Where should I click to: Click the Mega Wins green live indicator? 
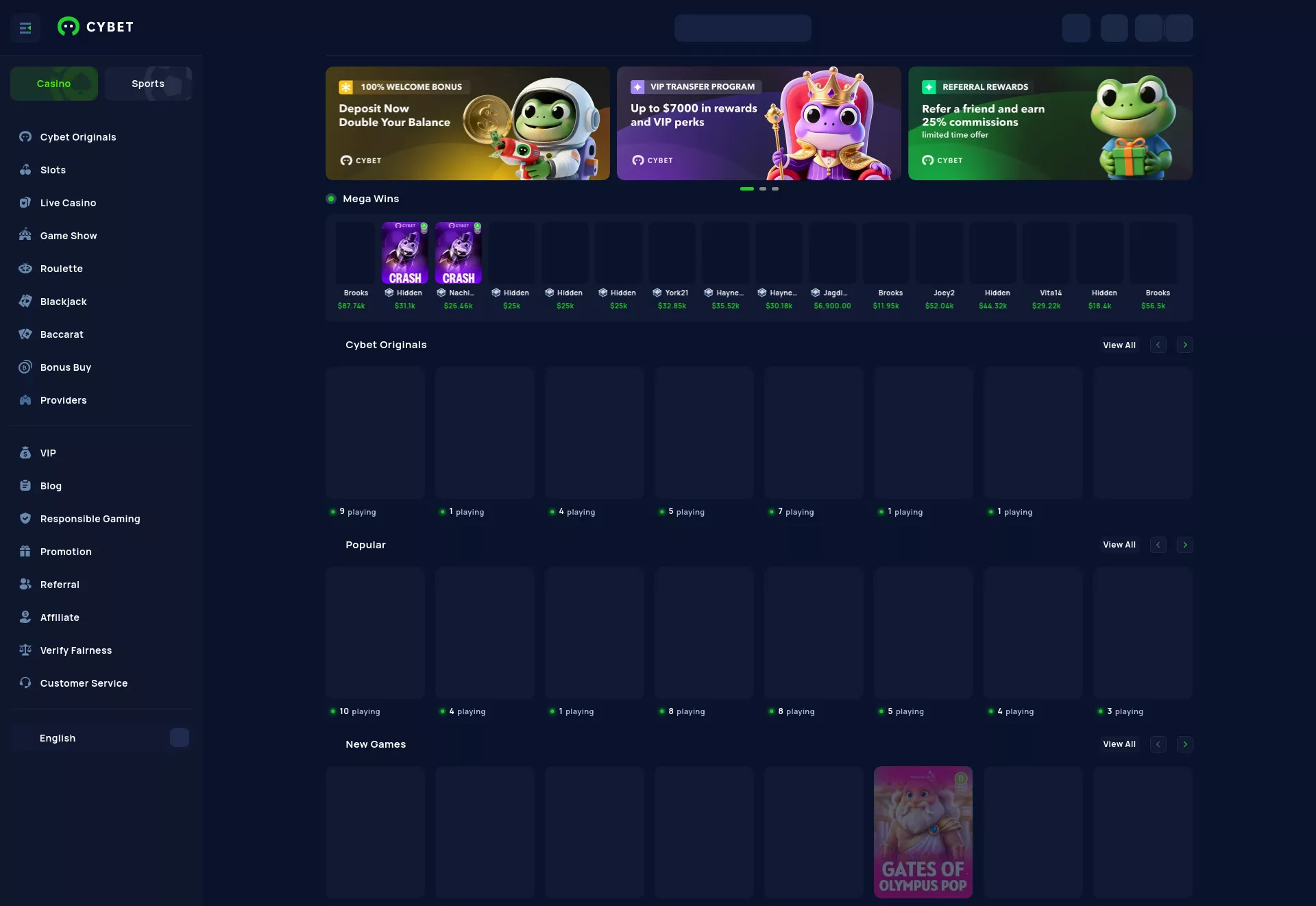coord(331,199)
